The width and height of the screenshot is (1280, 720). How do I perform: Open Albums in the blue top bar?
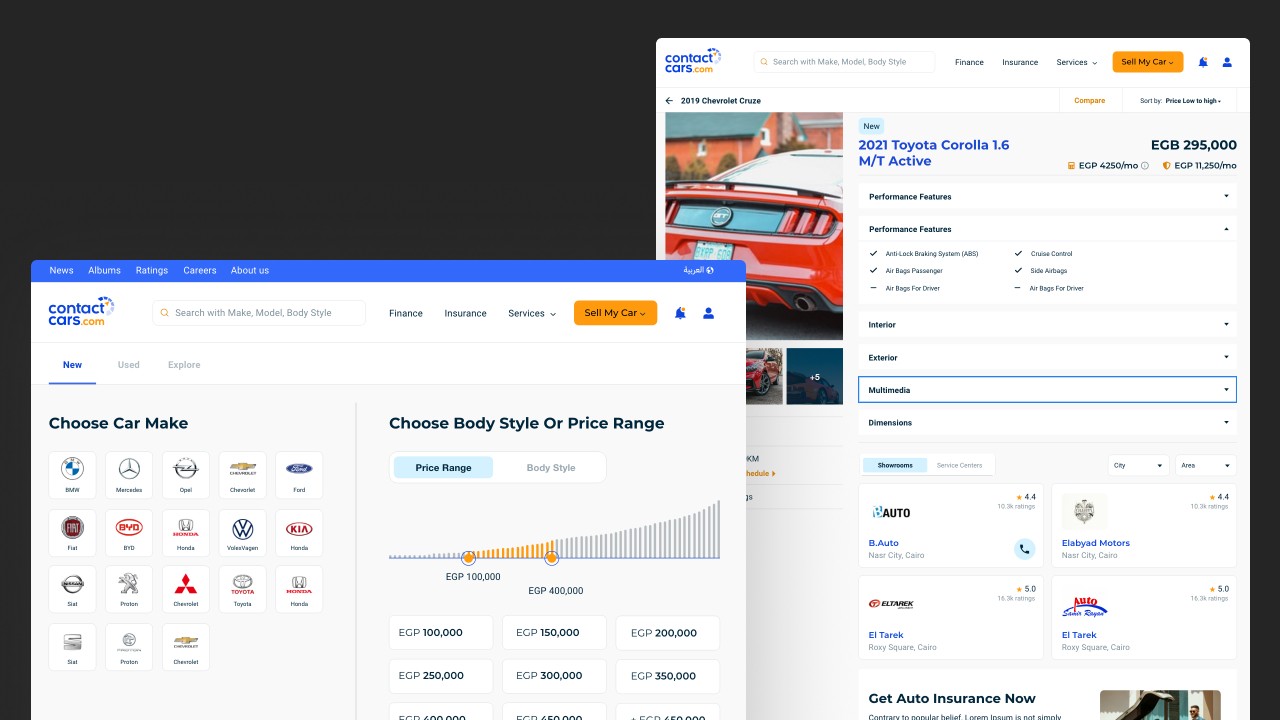[x=104, y=270]
